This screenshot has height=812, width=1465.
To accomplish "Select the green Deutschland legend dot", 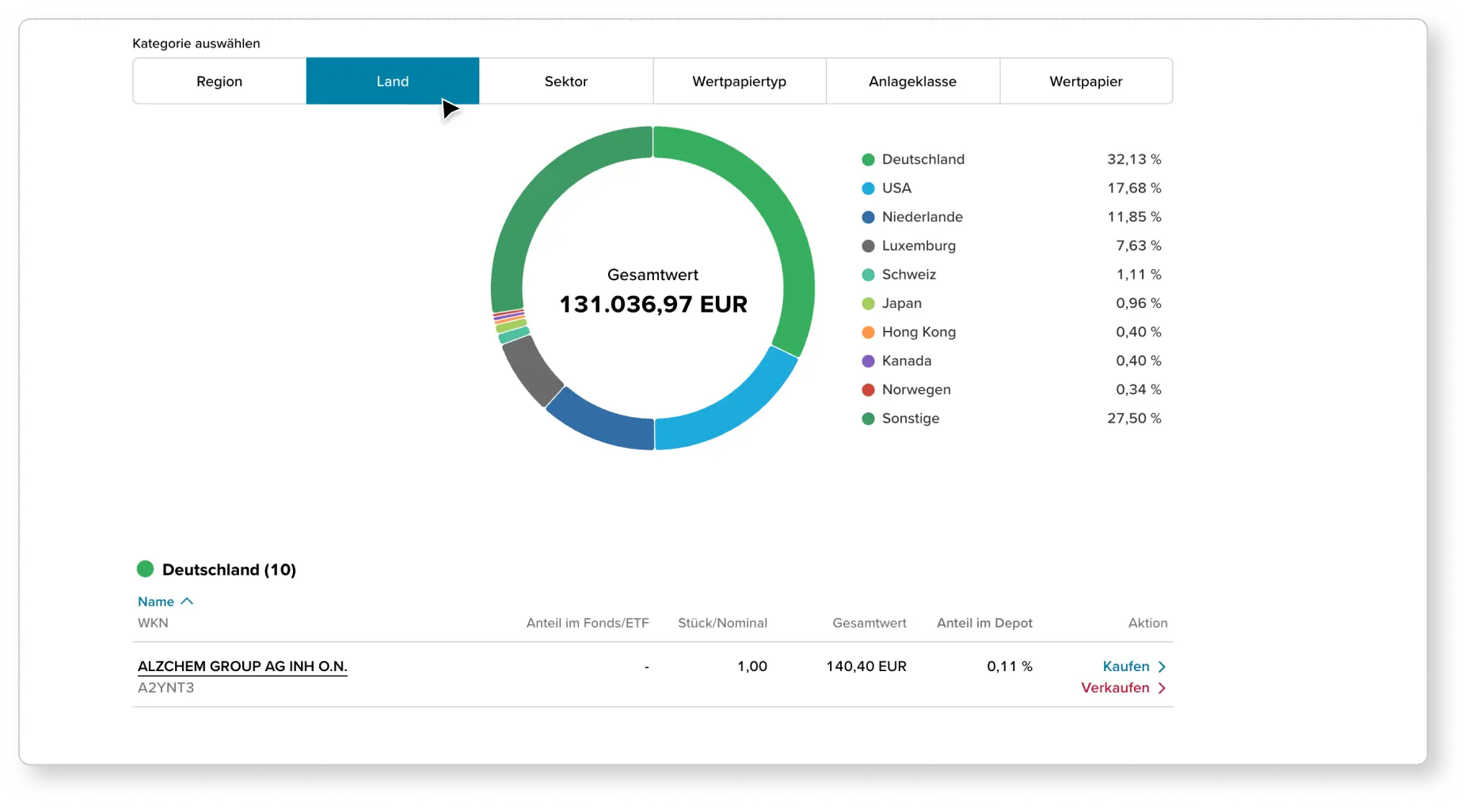I will coord(867,159).
